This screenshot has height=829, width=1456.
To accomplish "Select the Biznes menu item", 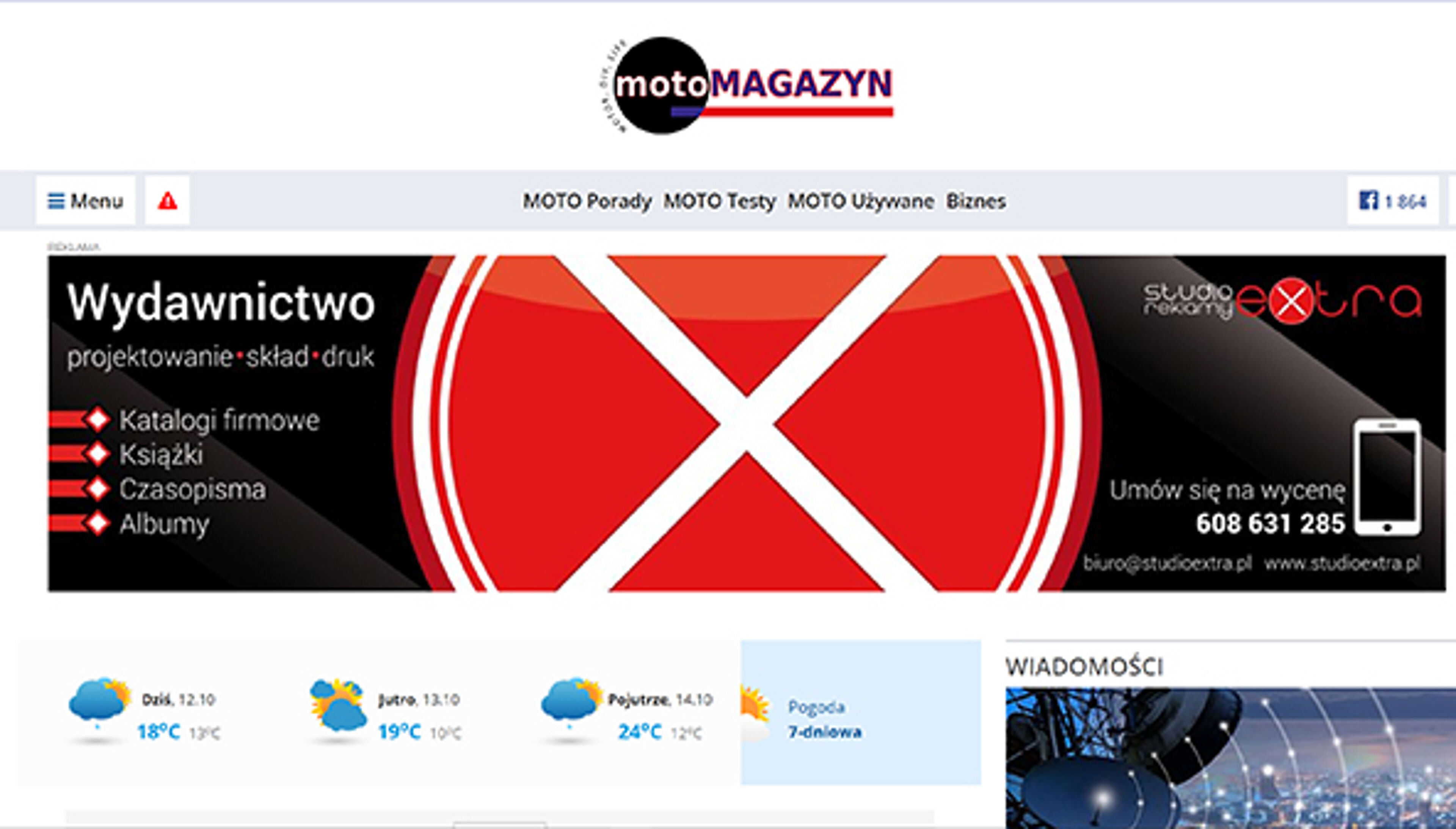I will pos(976,201).
